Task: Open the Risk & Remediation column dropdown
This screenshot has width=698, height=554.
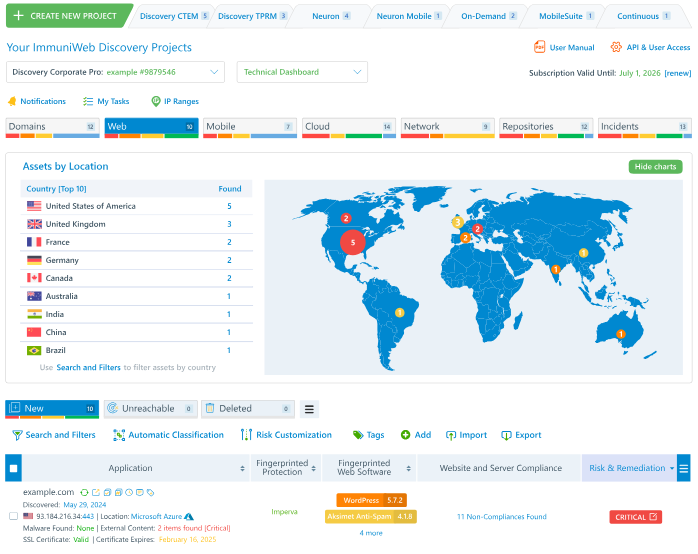Action: 672,468
